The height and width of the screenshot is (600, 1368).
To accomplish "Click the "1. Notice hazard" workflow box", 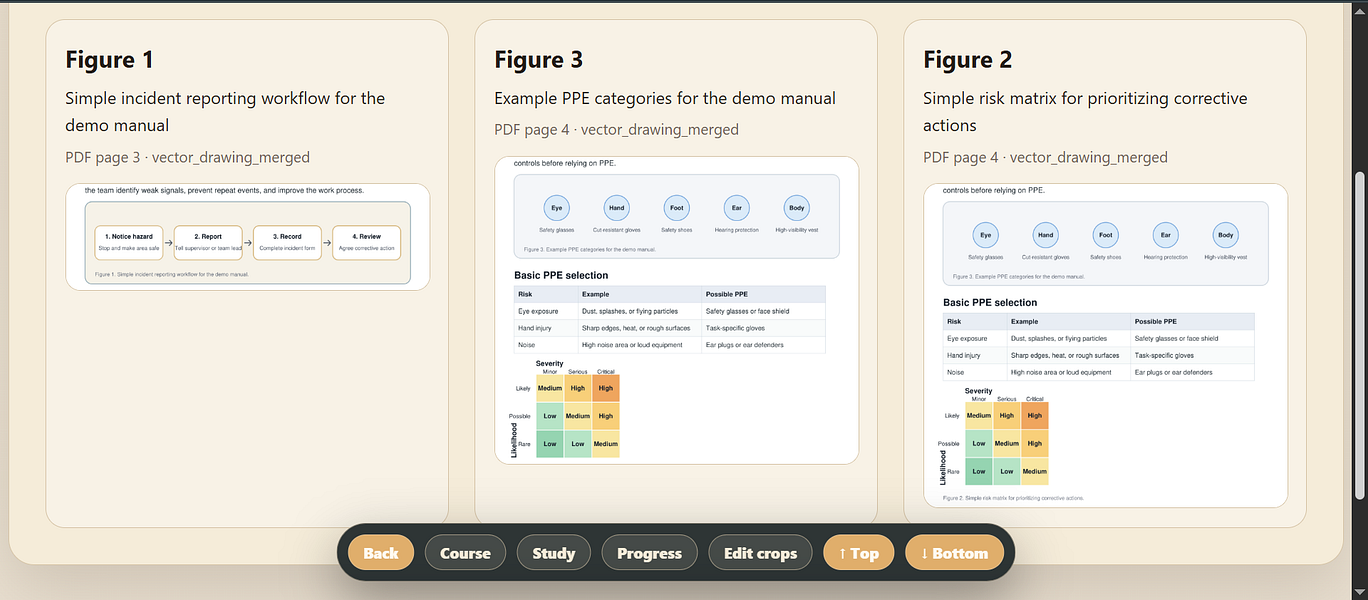I will [x=128, y=242].
